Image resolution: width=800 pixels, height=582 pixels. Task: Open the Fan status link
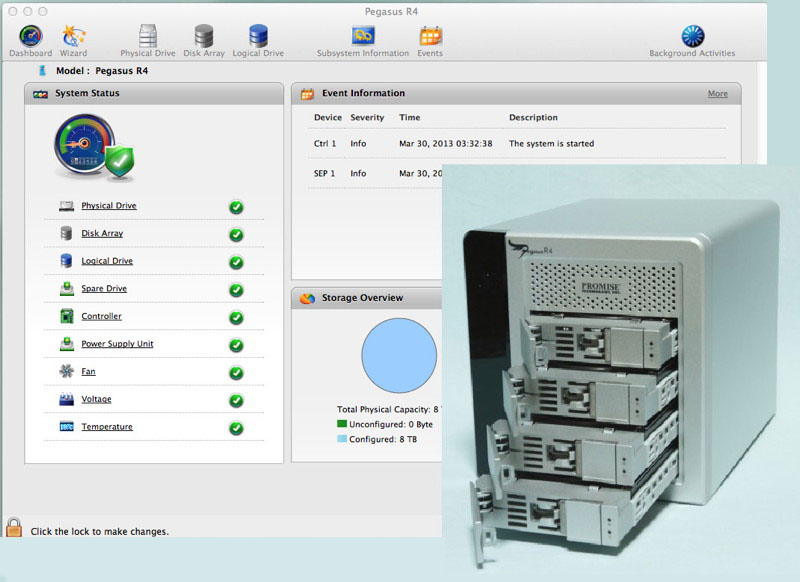[x=88, y=371]
